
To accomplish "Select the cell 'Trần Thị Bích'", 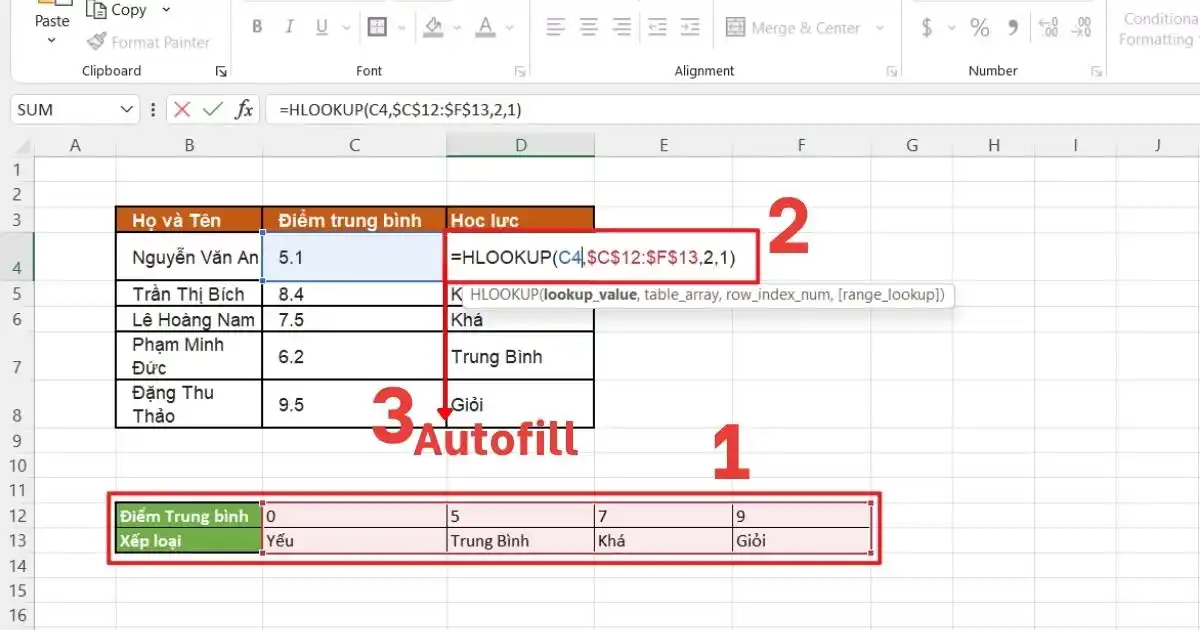I will pyautogui.click(x=189, y=294).
